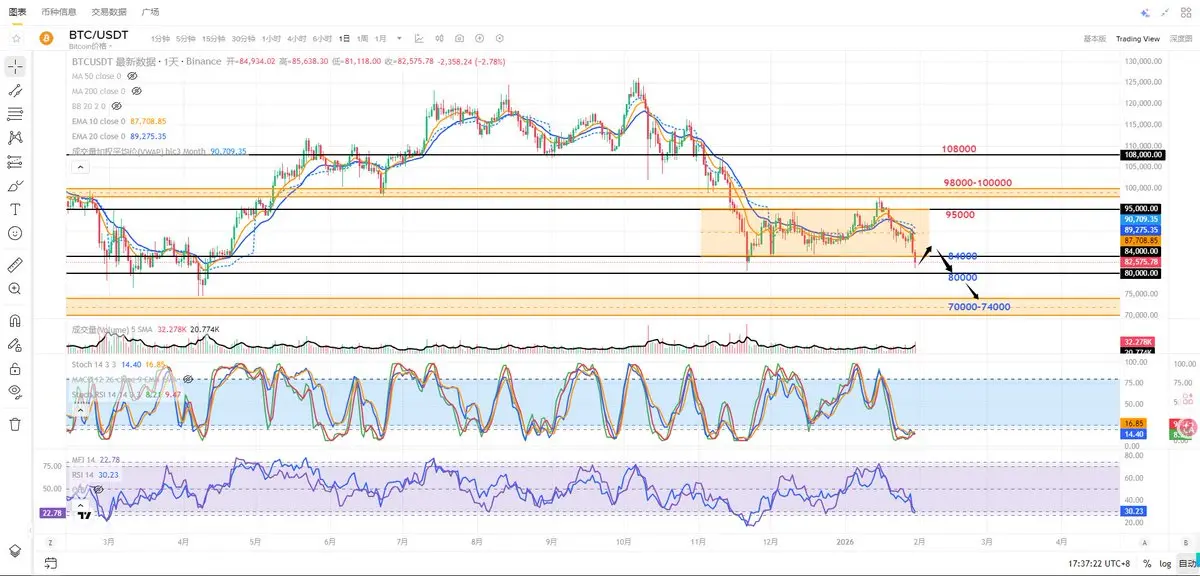Show the hidden MA 50 indicator
1200x576 pixels.
[x=132, y=76]
